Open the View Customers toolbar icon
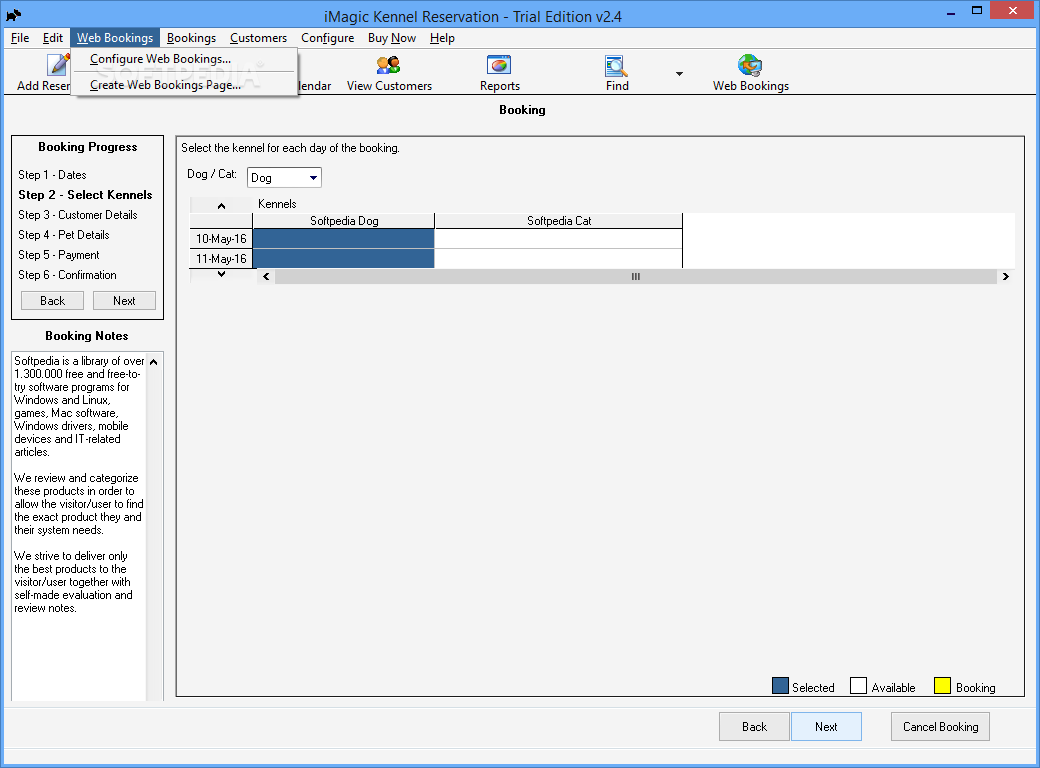Image resolution: width=1040 pixels, height=768 pixels. click(389, 65)
